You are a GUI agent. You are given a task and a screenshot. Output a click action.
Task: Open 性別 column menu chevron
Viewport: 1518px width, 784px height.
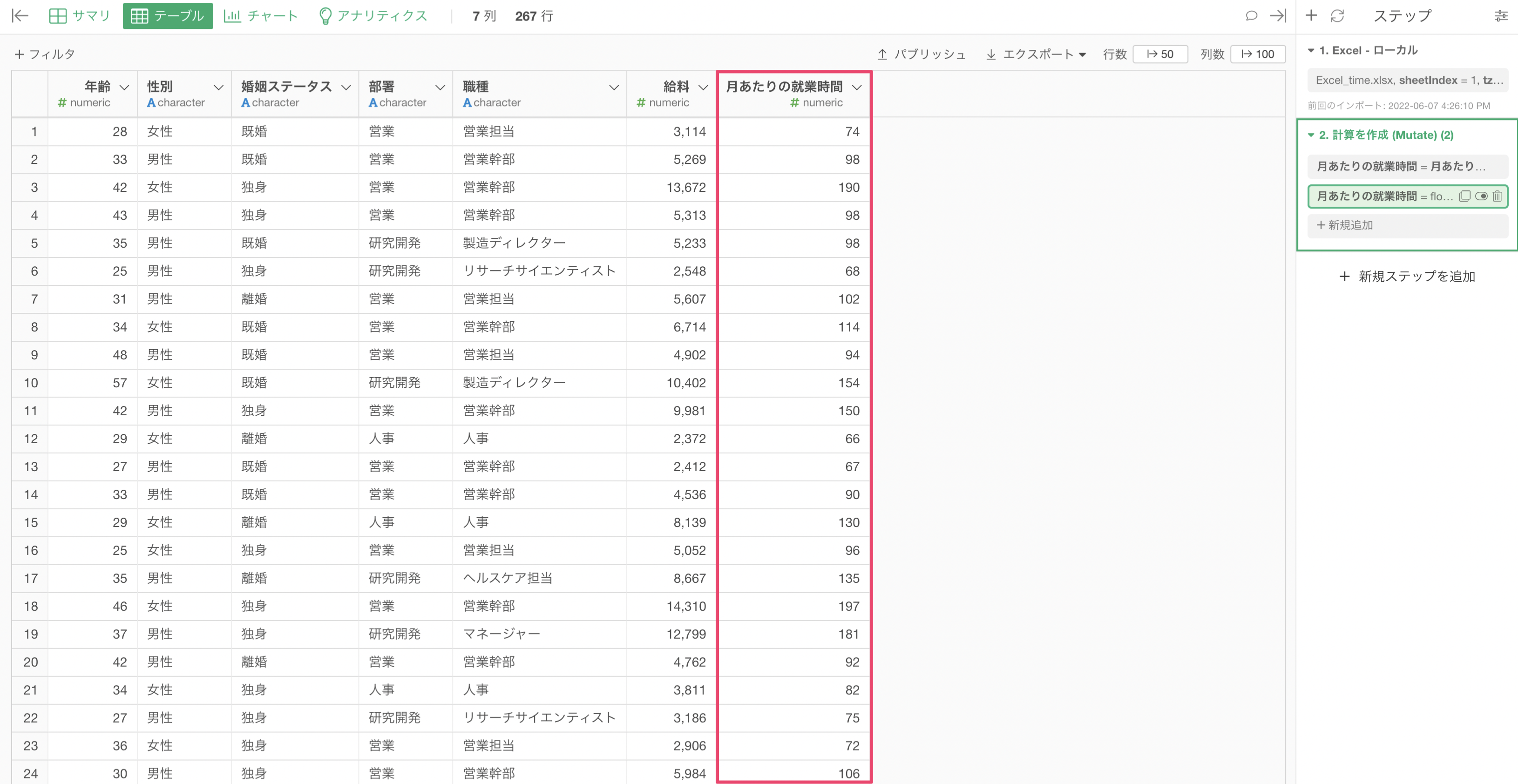pyautogui.click(x=219, y=87)
